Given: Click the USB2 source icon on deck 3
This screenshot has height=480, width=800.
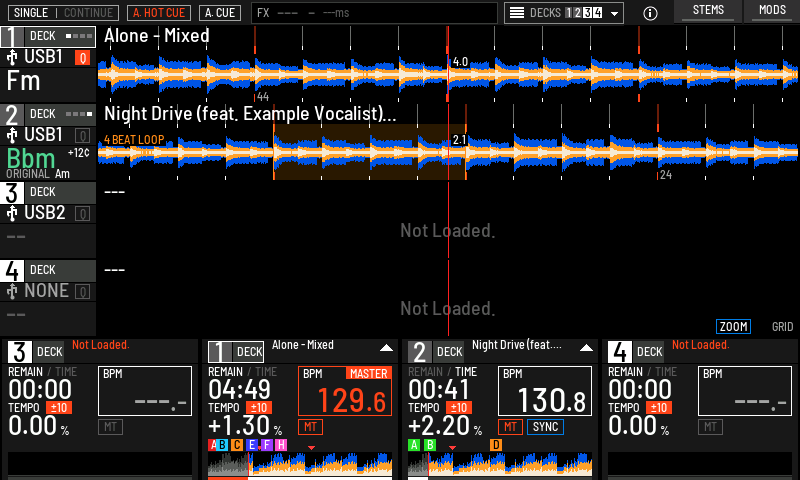Looking at the screenshot, I should point(12,214).
